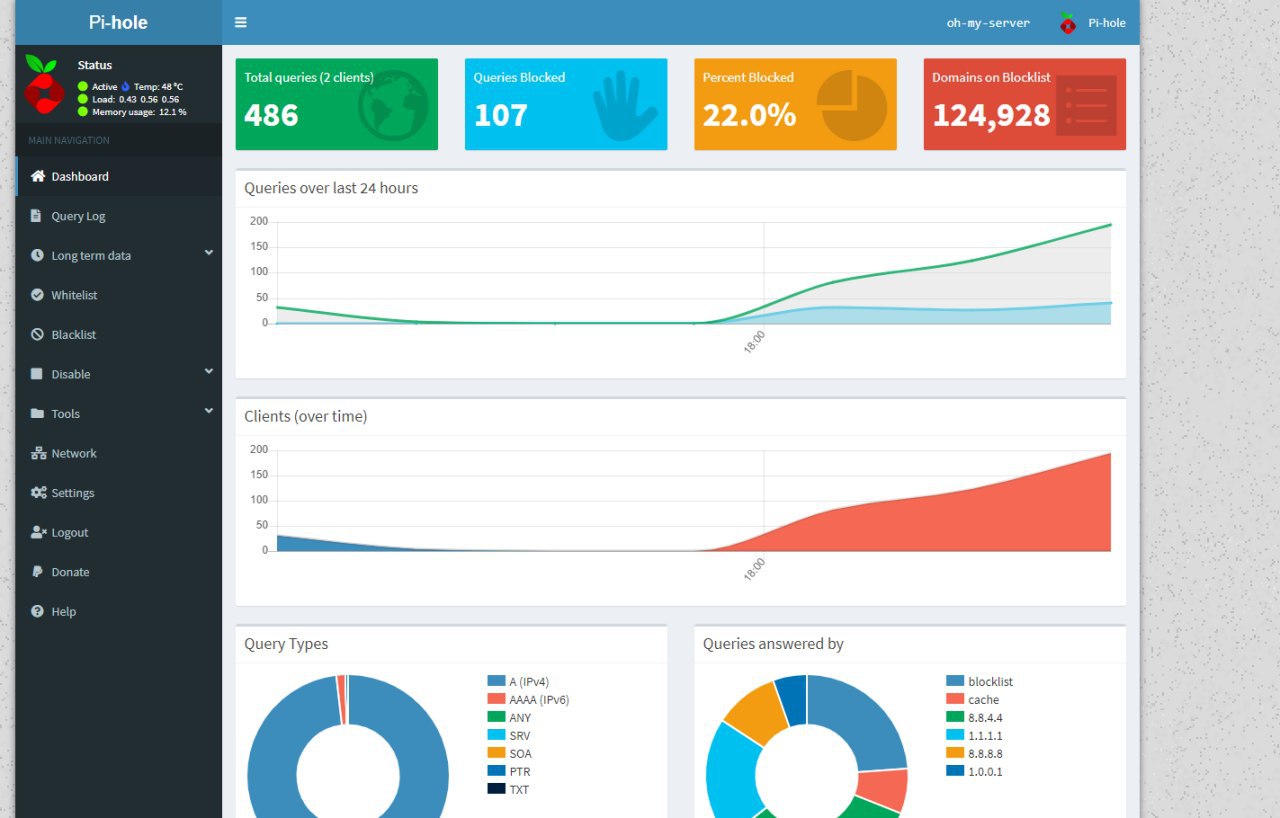Toggle AAAA (IPv6) legend swatch
This screenshot has height=818, width=1280.
496,700
